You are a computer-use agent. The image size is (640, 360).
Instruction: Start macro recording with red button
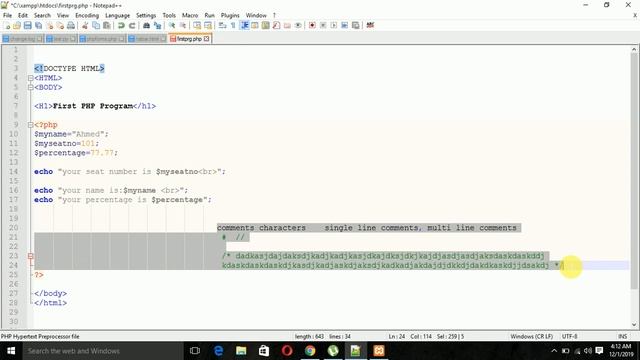coord(312,26)
